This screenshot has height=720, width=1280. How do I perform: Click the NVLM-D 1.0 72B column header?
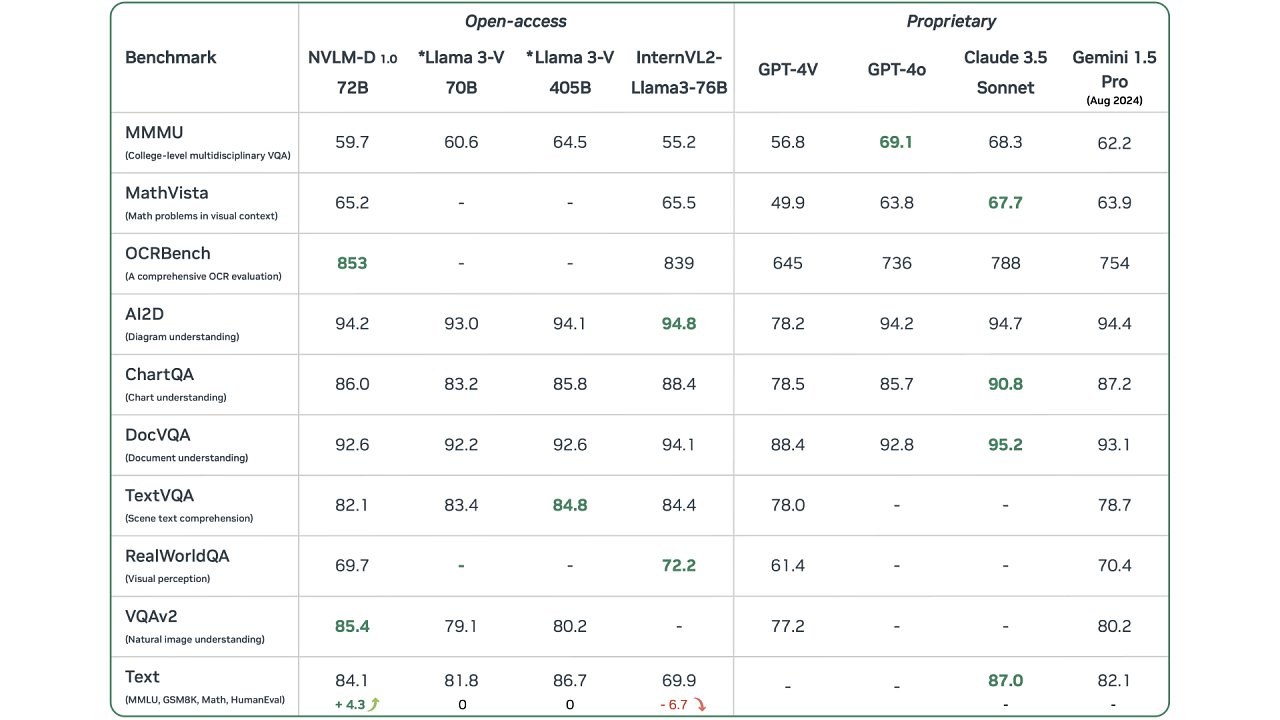(x=352, y=73)
